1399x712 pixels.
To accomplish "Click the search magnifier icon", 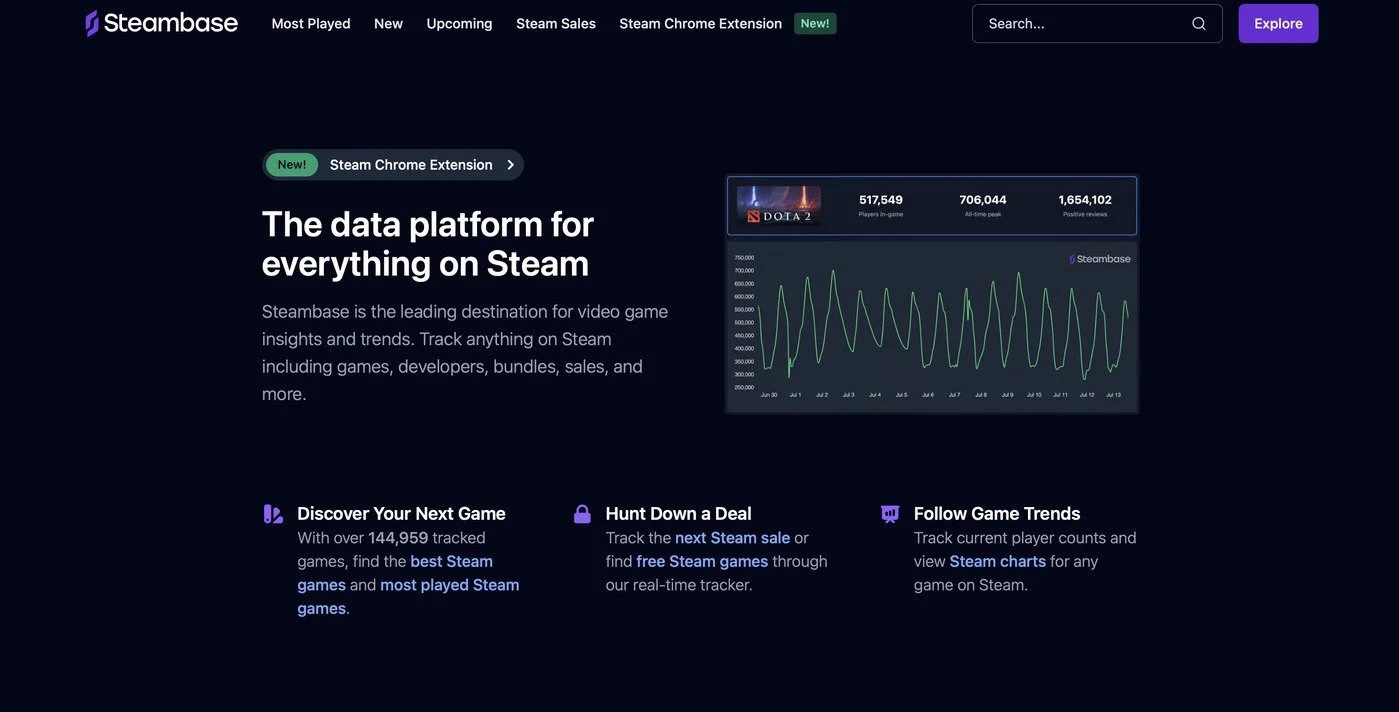I will 1198,24.
